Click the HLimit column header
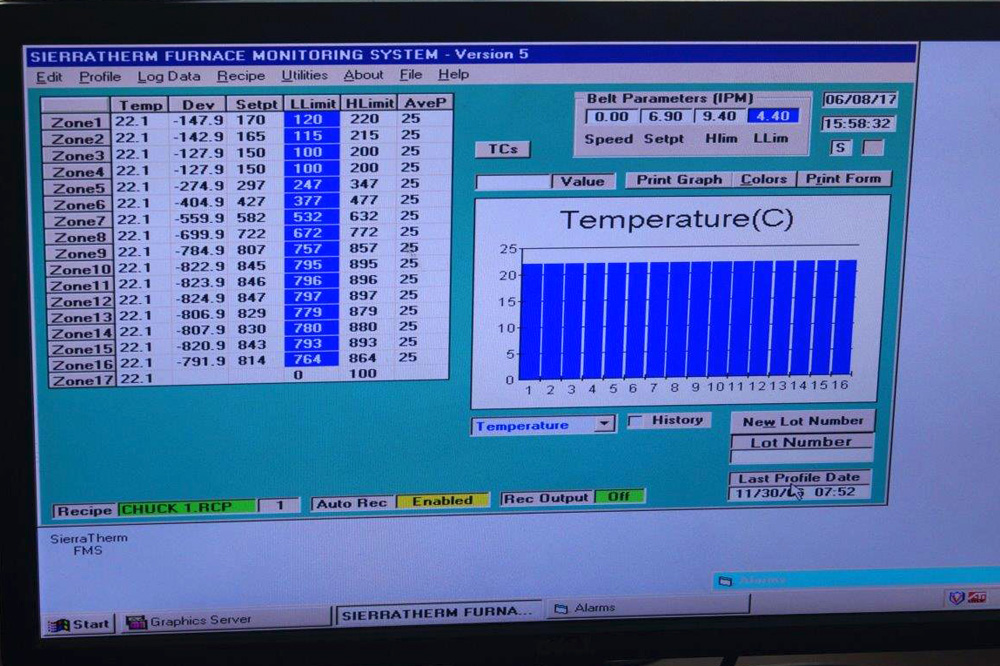 369,103
